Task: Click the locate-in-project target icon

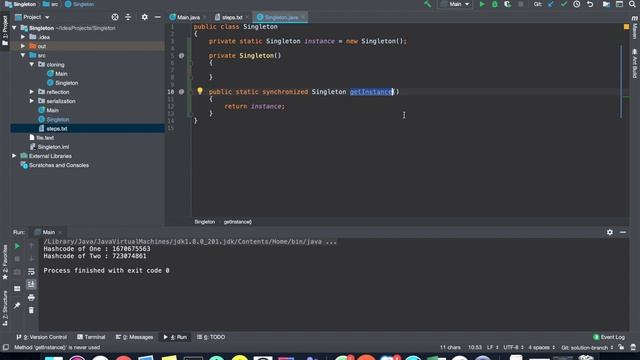Action: [x=115, y=17]
